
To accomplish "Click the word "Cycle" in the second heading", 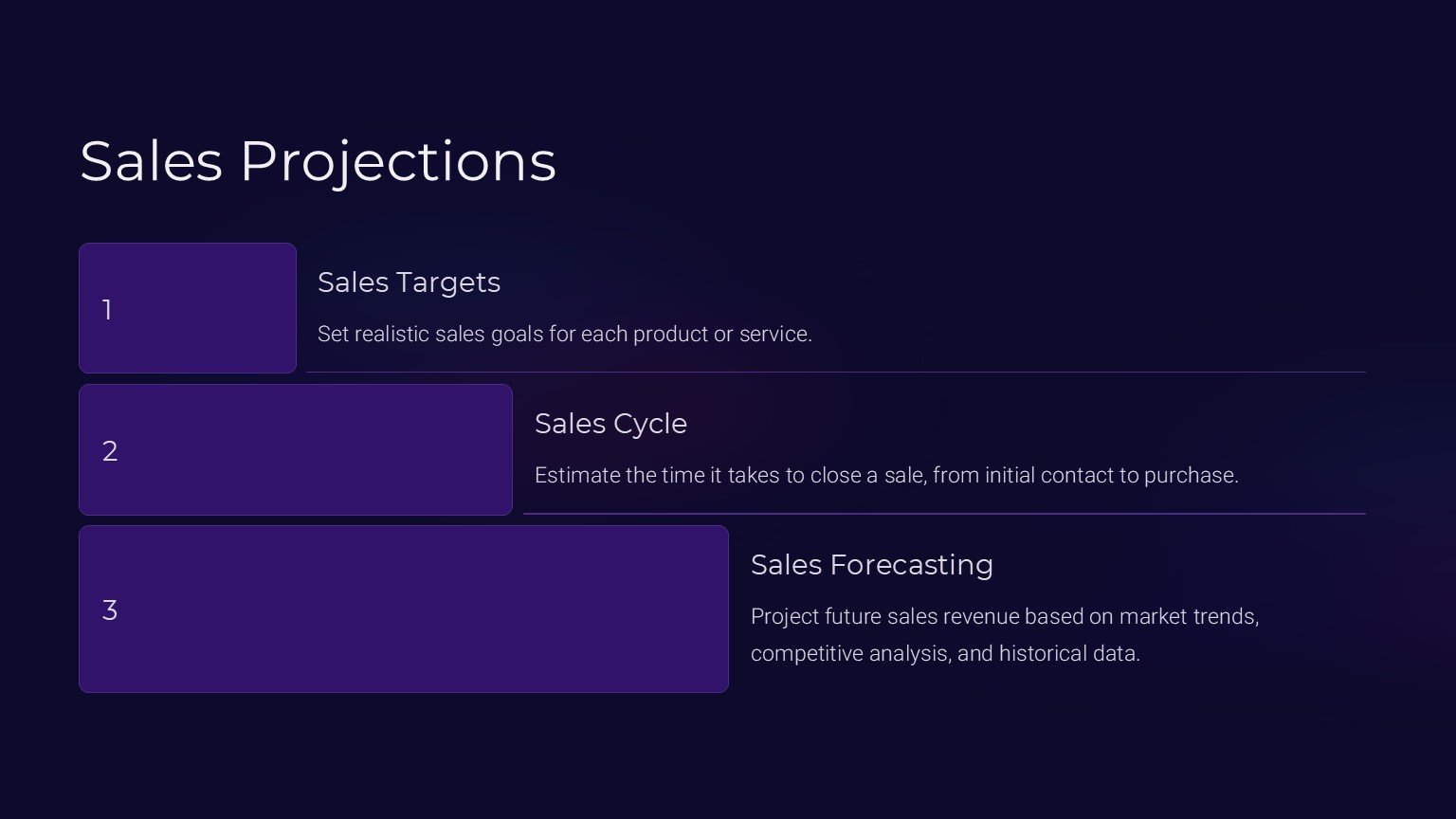I will pyautogui.click(x=649, y=424).
